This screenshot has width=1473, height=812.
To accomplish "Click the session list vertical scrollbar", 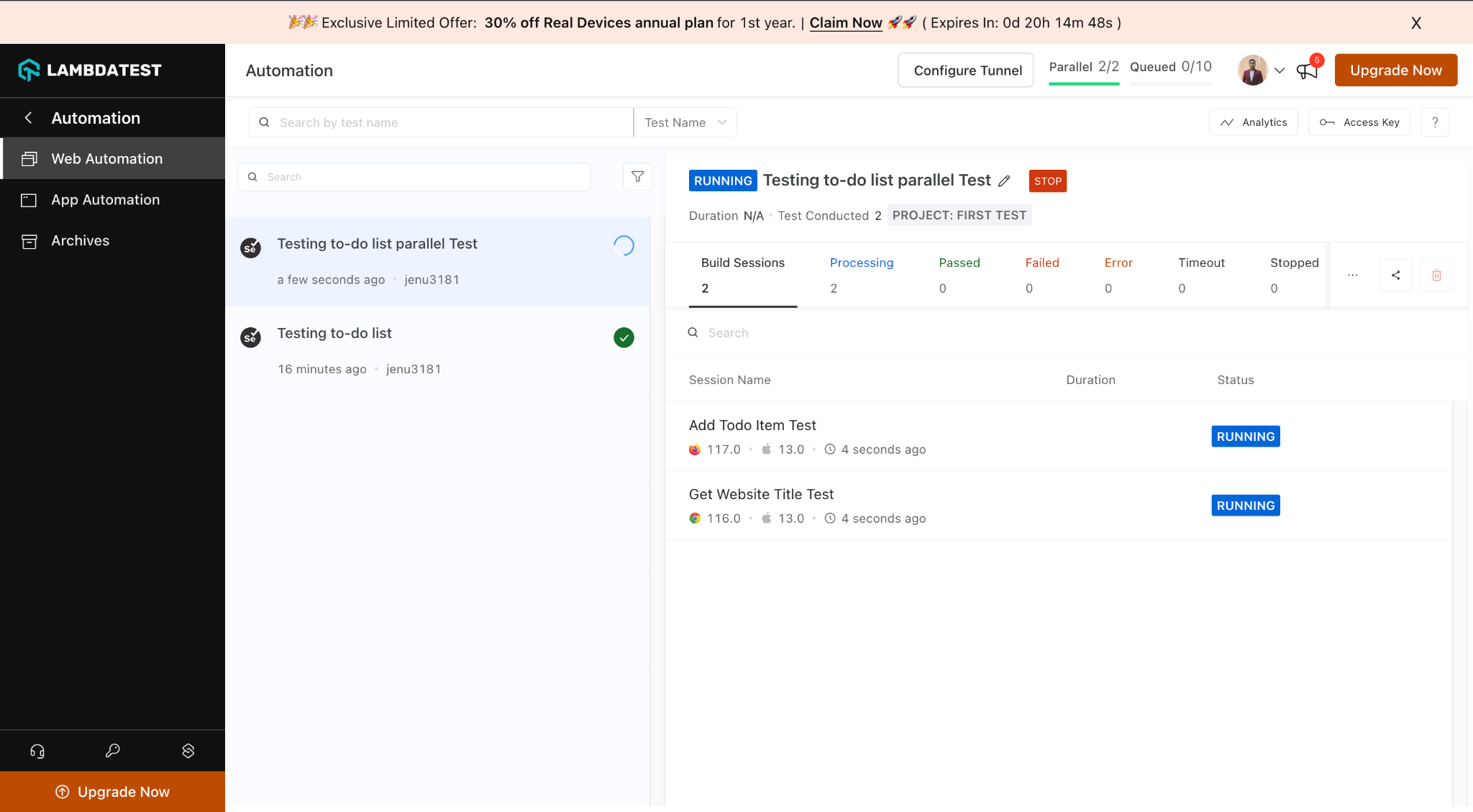I will click(x=1459, y=603).
